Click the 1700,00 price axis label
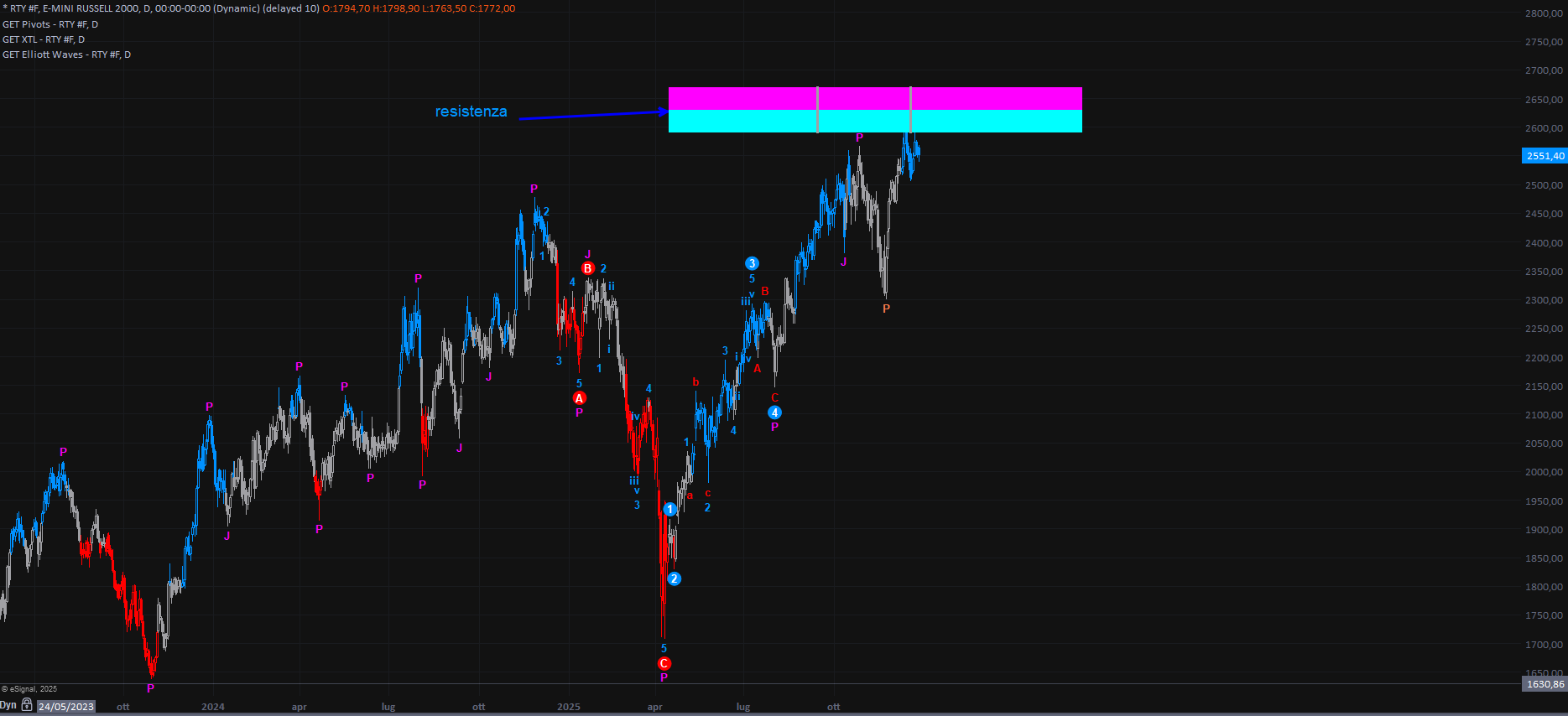This screenshot has height=716, width=1568. point(1544,645)
